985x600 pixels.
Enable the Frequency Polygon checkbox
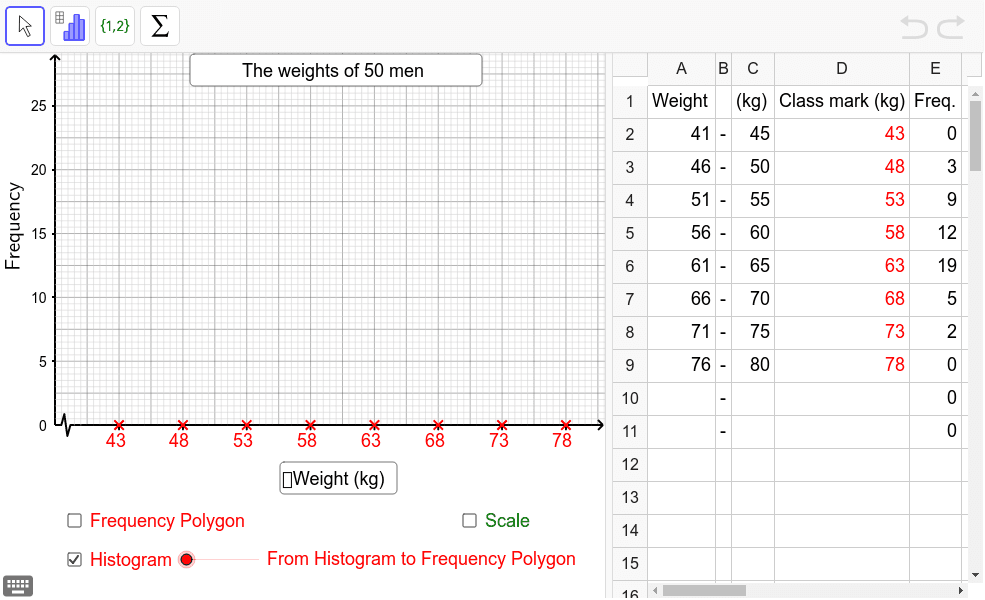coord(74,520)
